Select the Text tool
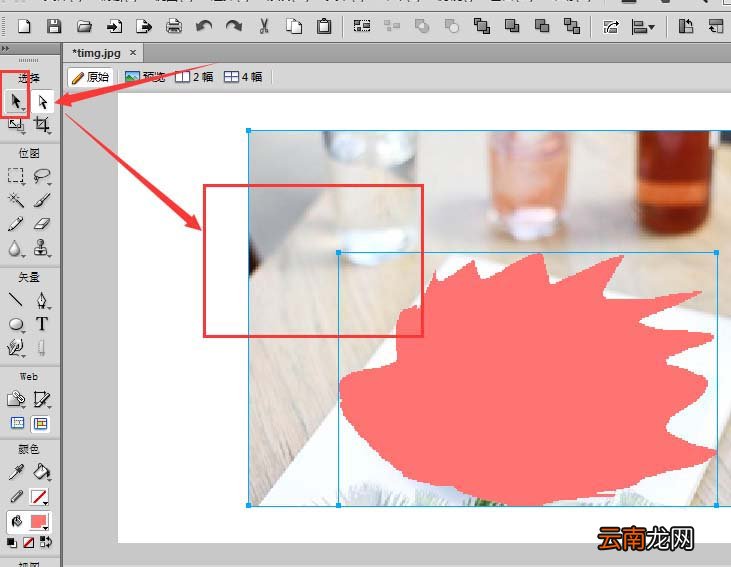This screenshot has width=731, height=567. (42, 324)
